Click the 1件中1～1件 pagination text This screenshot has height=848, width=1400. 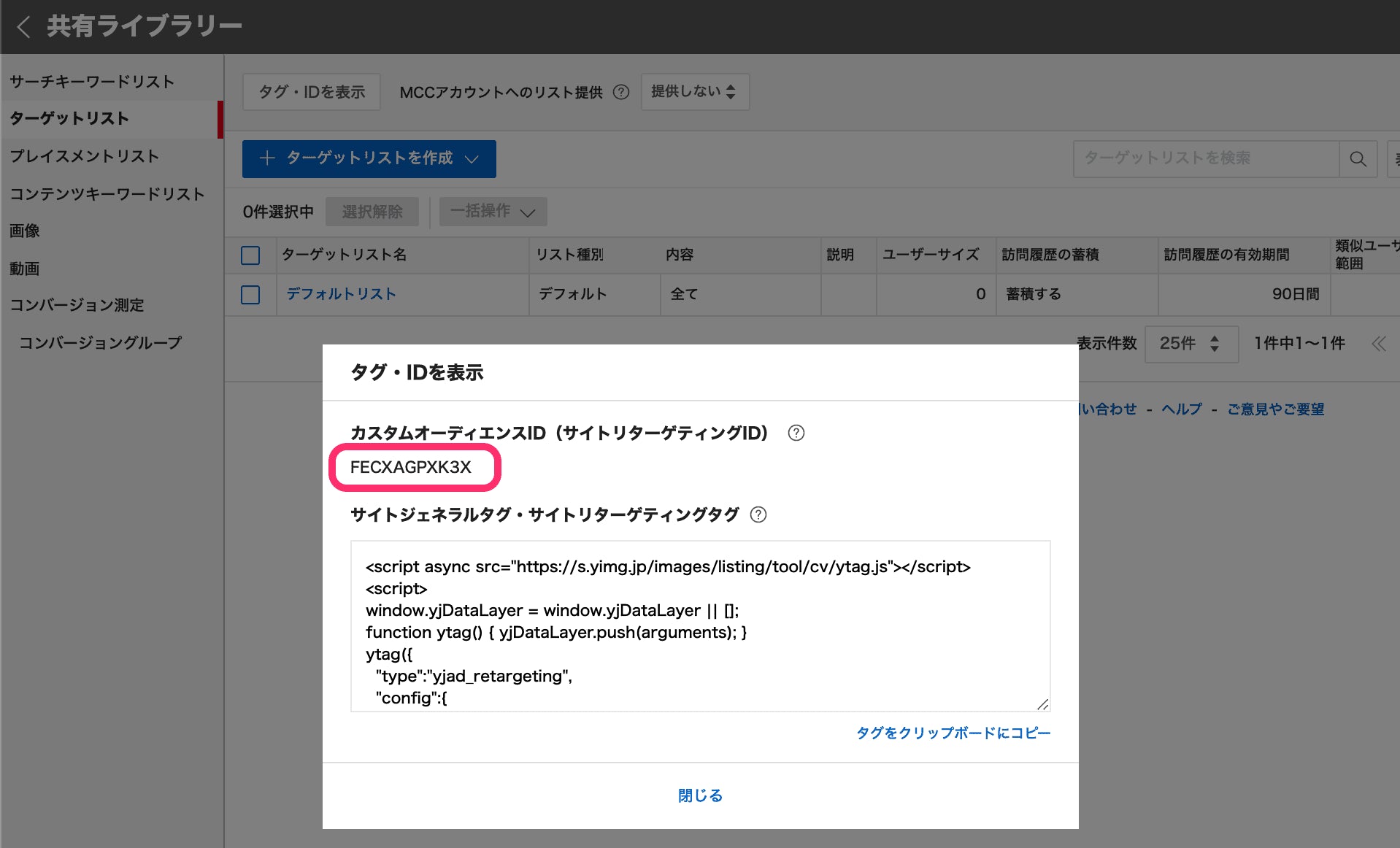1299,344
